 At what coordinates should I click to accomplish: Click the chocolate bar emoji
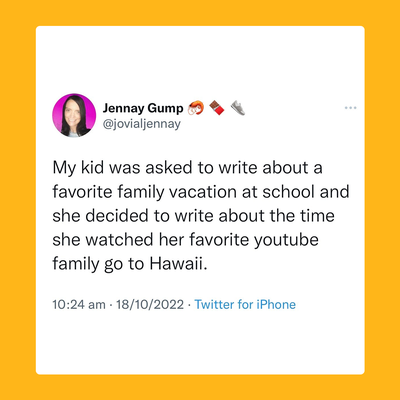217,108
